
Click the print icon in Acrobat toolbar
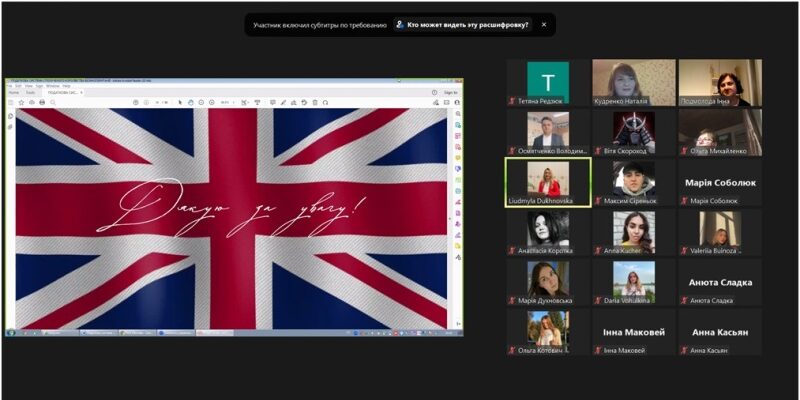42,103
